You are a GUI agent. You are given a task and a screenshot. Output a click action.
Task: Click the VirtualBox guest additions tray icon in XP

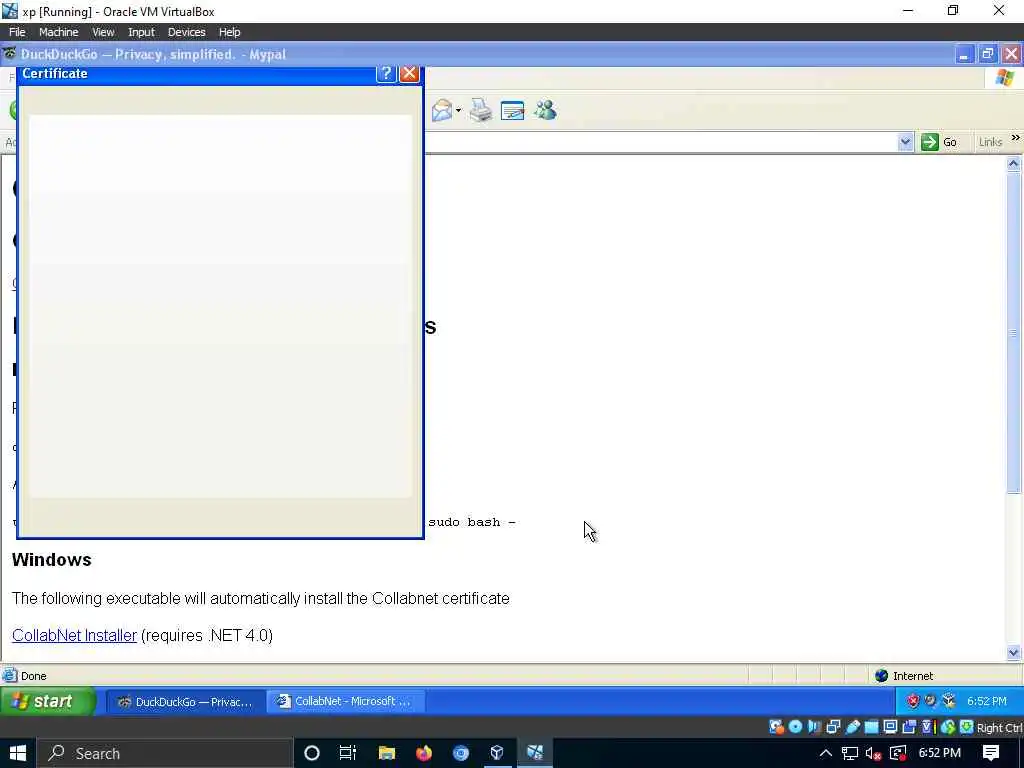click(949, 701)
